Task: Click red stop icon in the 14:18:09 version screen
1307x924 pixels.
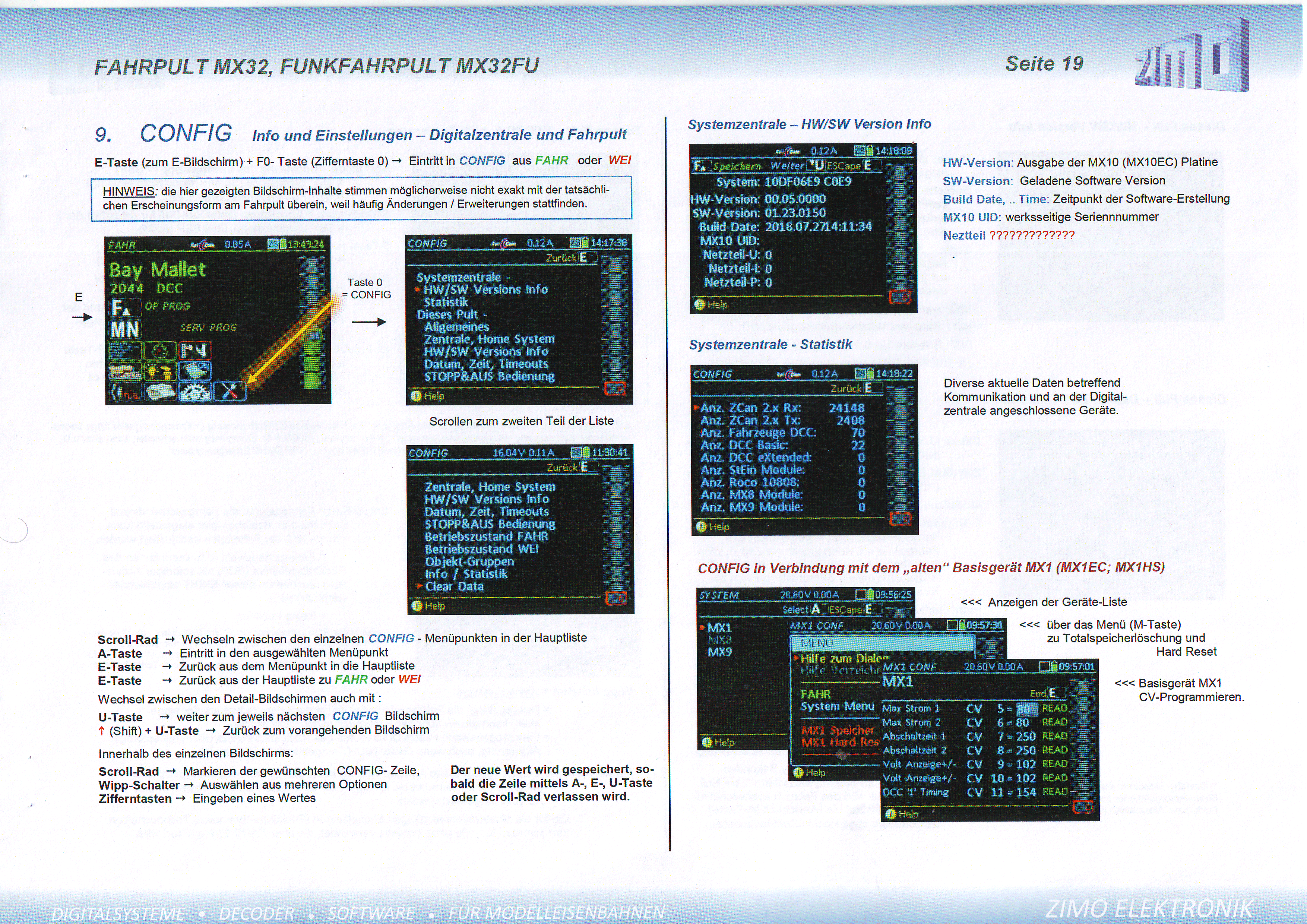Action: click(900, 297)
